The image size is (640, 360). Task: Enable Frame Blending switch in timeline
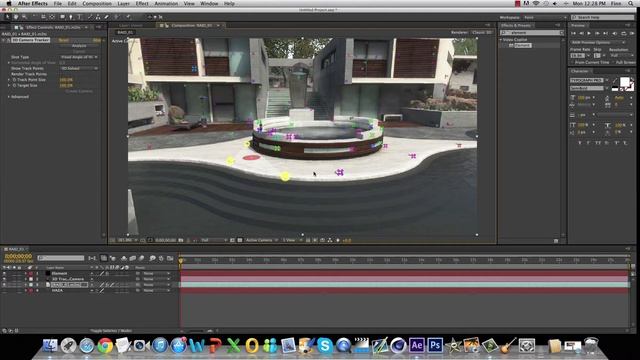[133, 258]
